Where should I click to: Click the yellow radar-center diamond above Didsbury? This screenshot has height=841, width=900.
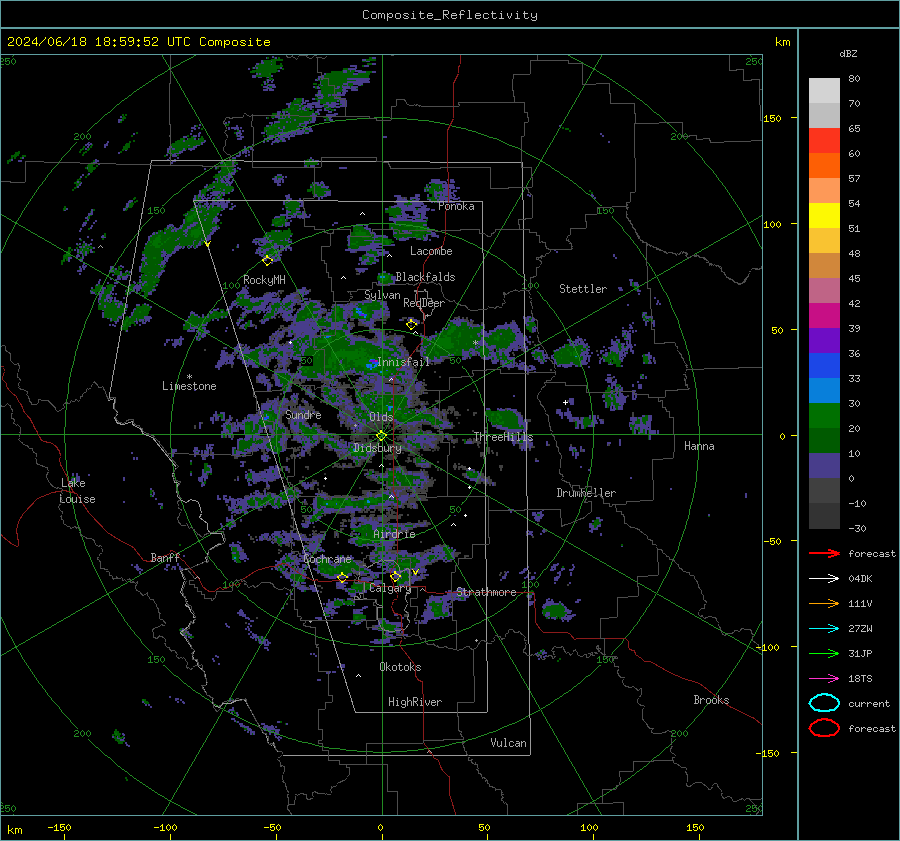click(x=381, y=436)
